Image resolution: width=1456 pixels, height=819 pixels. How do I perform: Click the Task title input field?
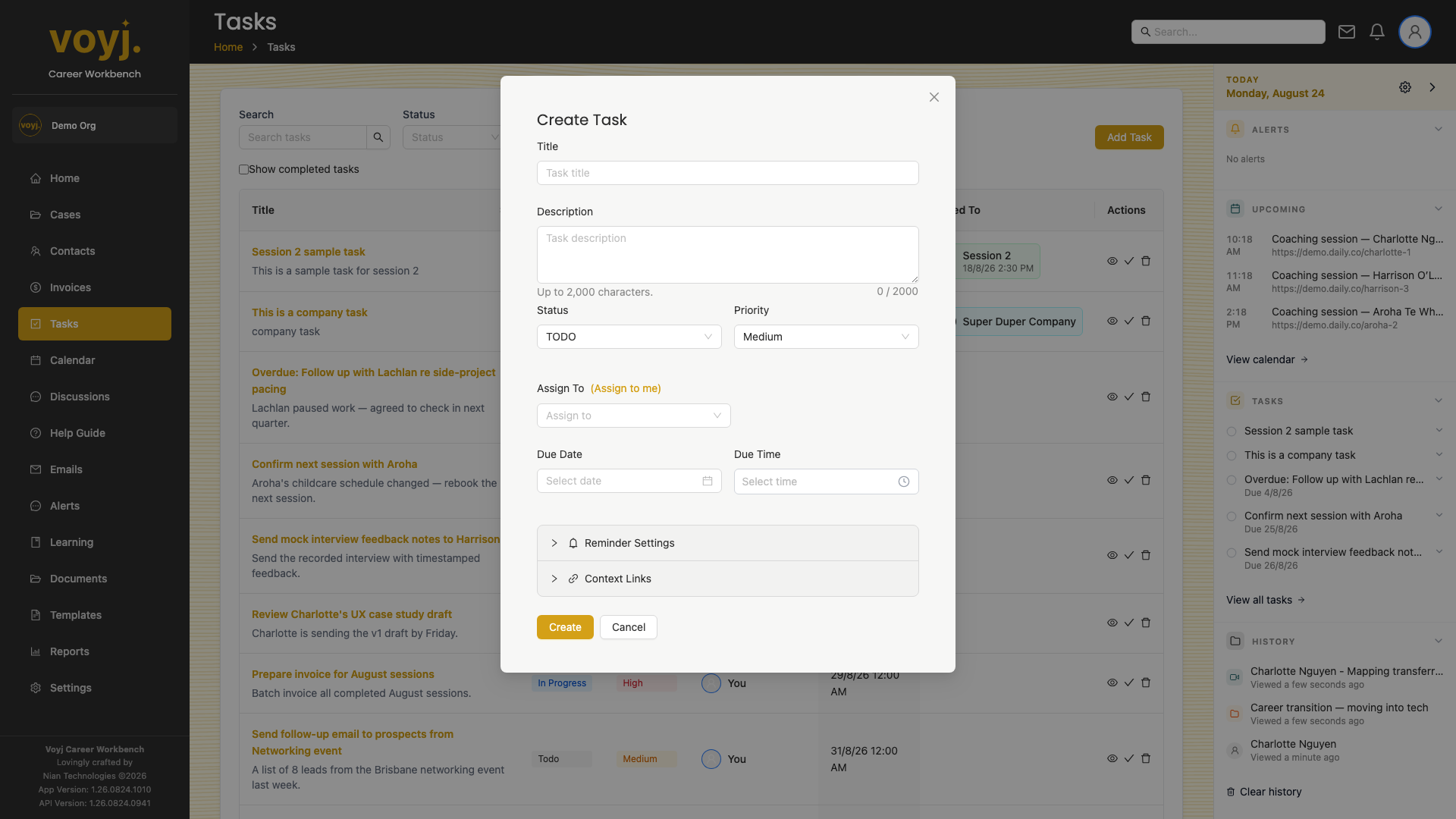click(728, 173)
